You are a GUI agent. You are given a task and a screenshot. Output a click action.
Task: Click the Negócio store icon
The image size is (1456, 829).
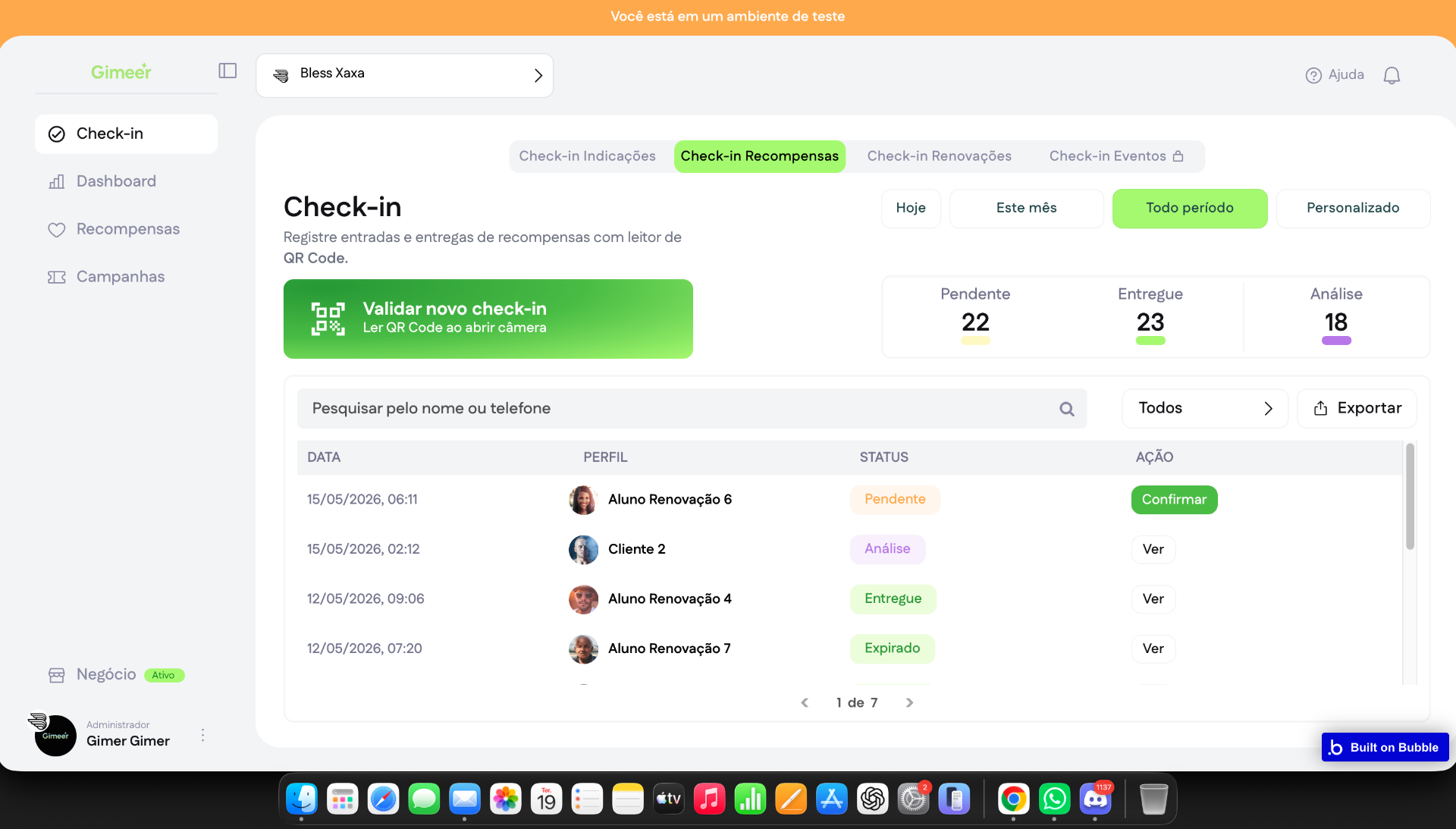(x=57, y=675)
